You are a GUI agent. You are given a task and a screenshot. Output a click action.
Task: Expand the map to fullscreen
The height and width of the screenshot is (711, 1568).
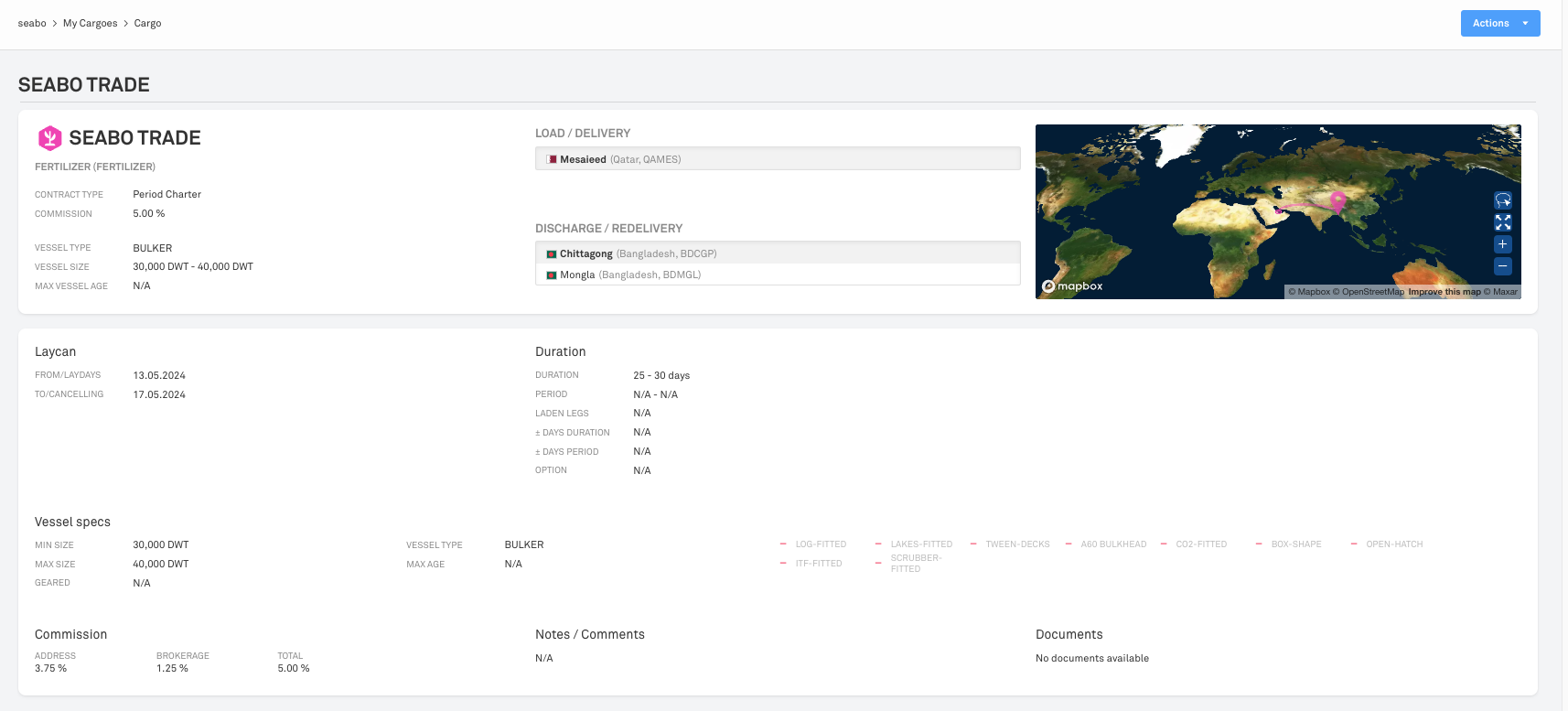click(1502, 222)
